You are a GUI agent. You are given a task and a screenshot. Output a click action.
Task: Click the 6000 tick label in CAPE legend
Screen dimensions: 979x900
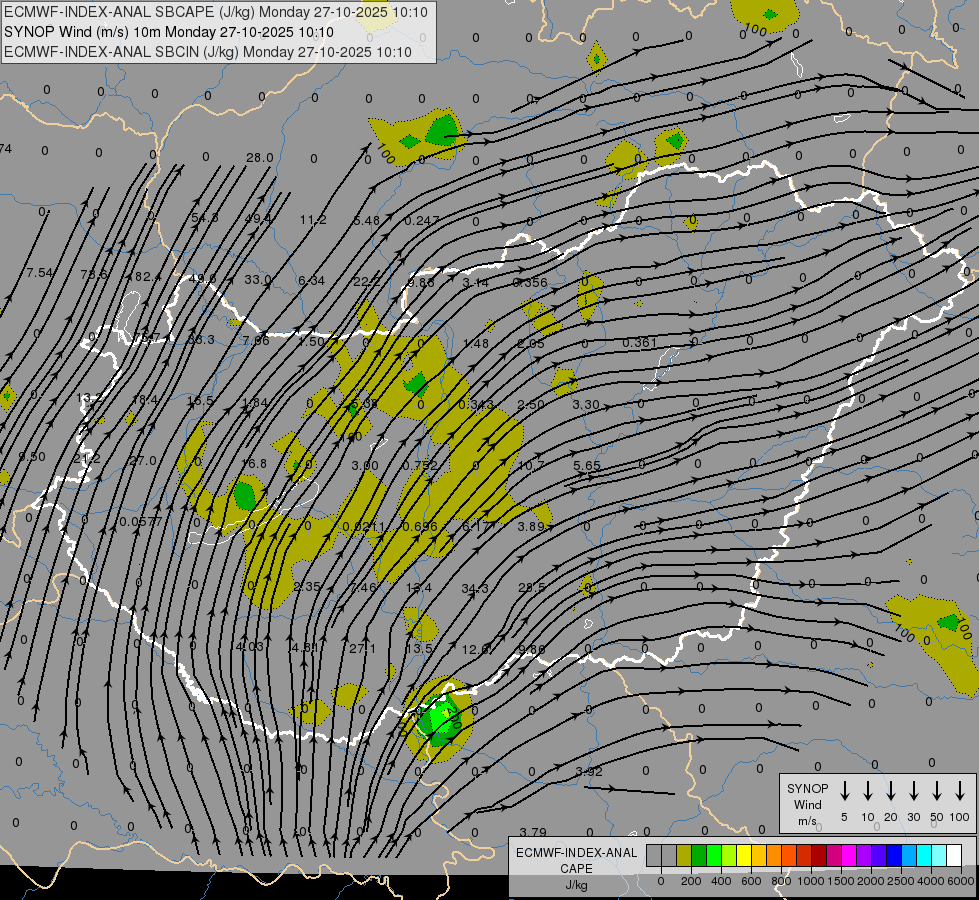[x=961, y=881]
